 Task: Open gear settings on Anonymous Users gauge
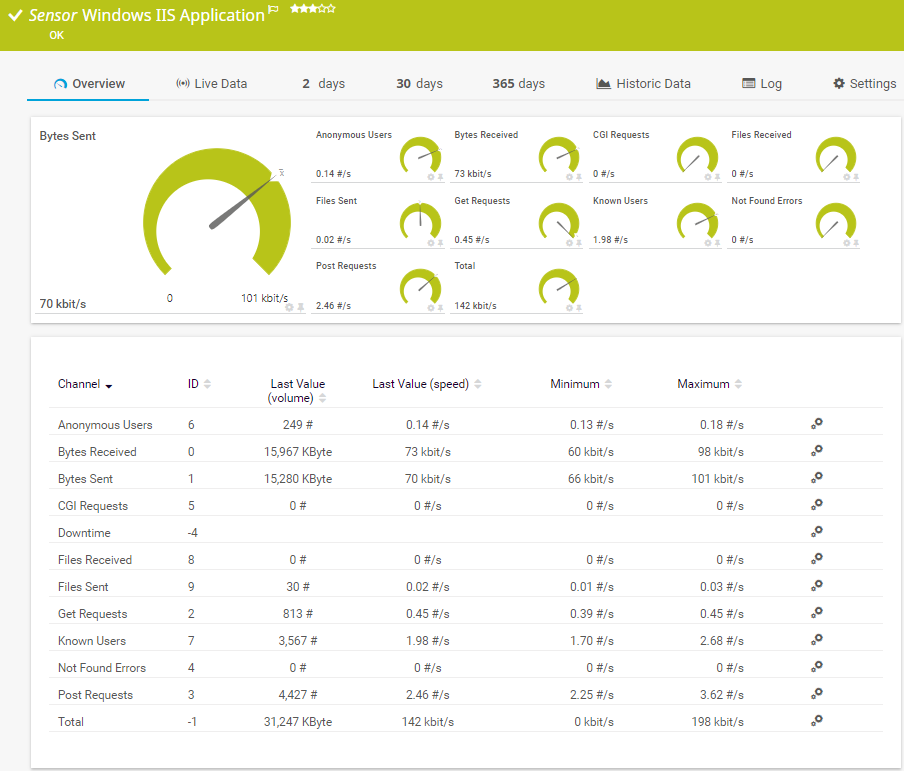coord(431,177)
